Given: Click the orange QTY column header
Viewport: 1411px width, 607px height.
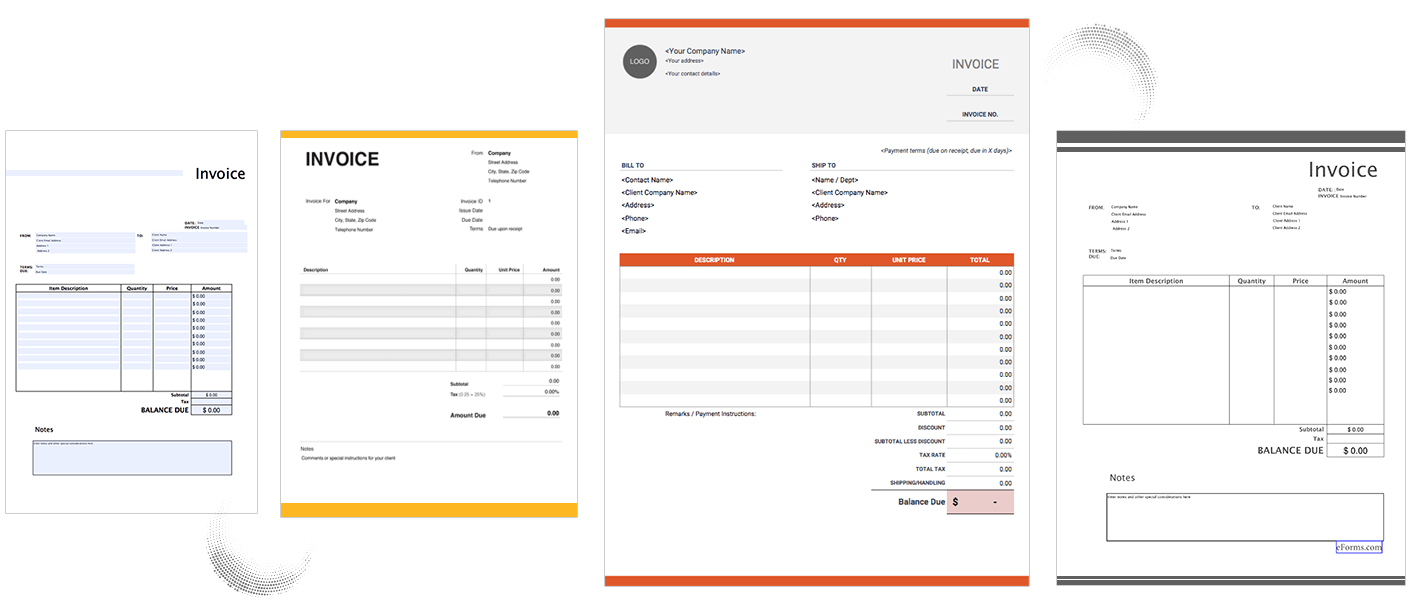Looking at the screenshot, I should tap(840, 260).
